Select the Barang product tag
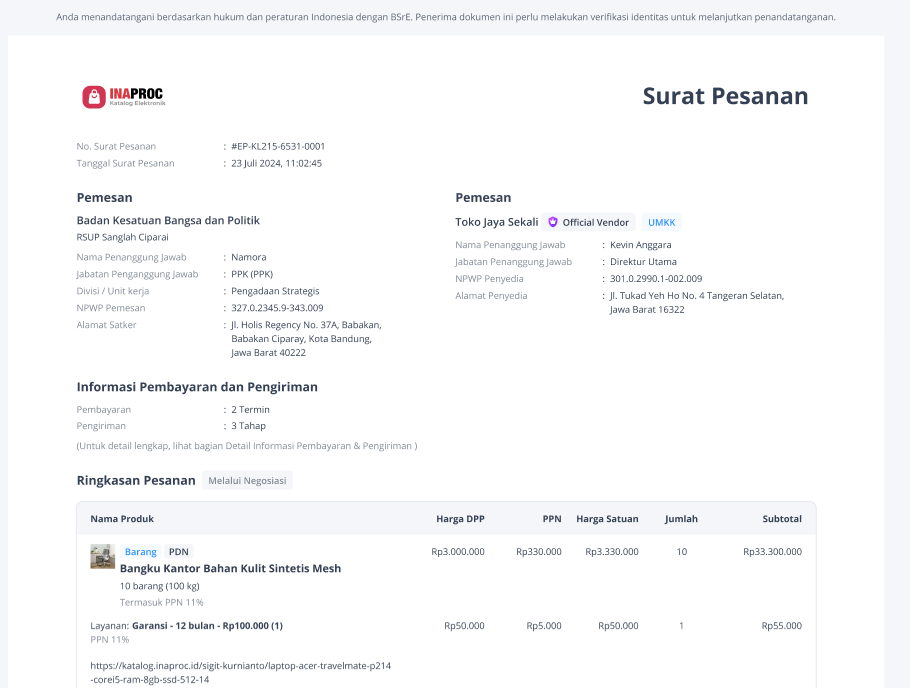The image size is (913, 688). click(x=140, y=552)
